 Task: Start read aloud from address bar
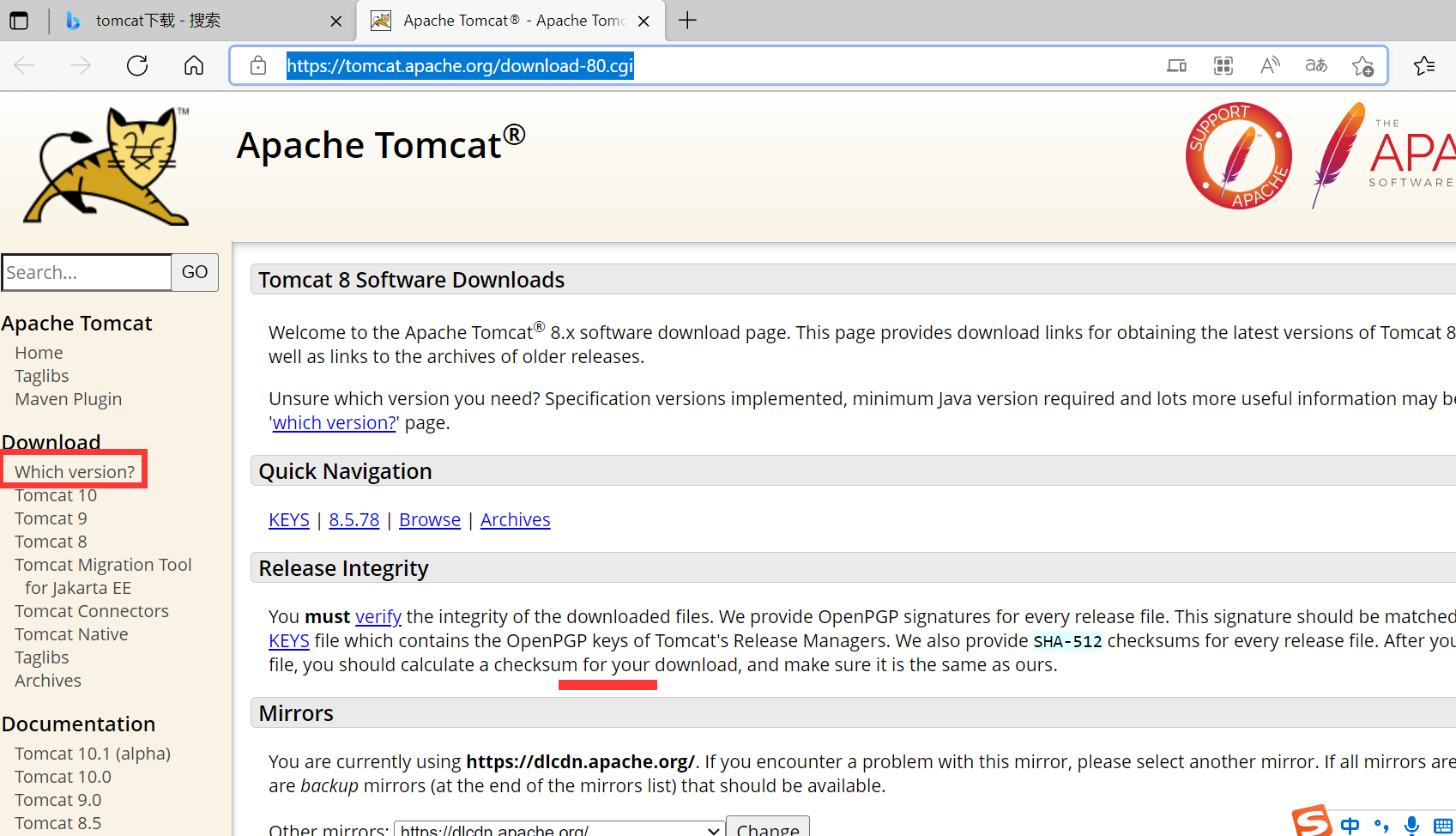(1270, 65)
